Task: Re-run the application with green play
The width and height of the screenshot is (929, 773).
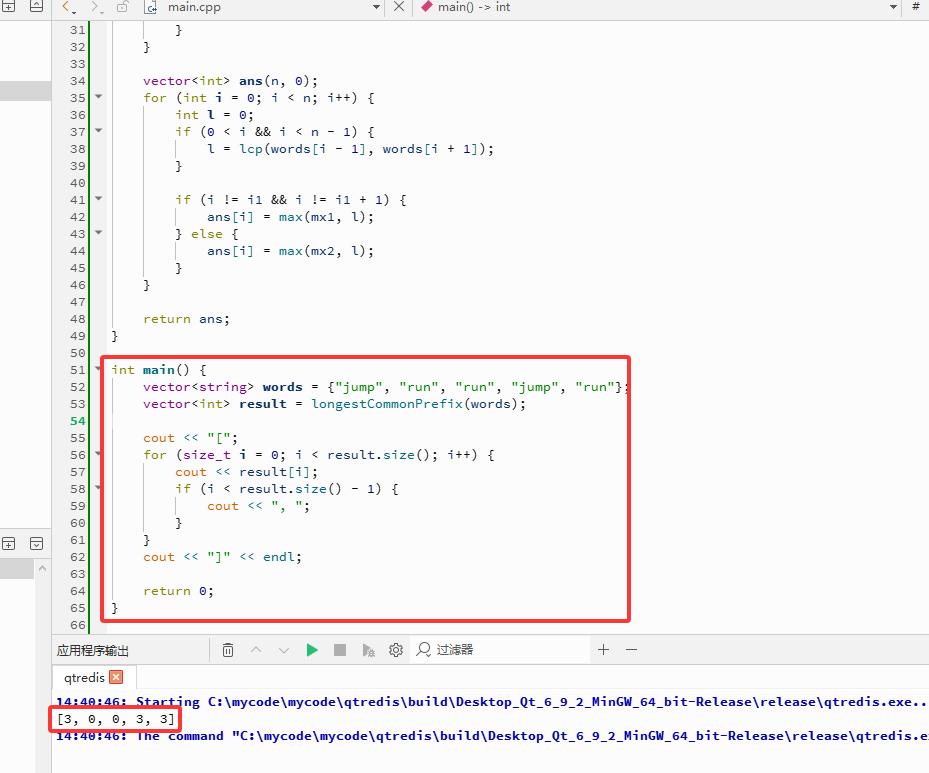Action: (312, 650)
